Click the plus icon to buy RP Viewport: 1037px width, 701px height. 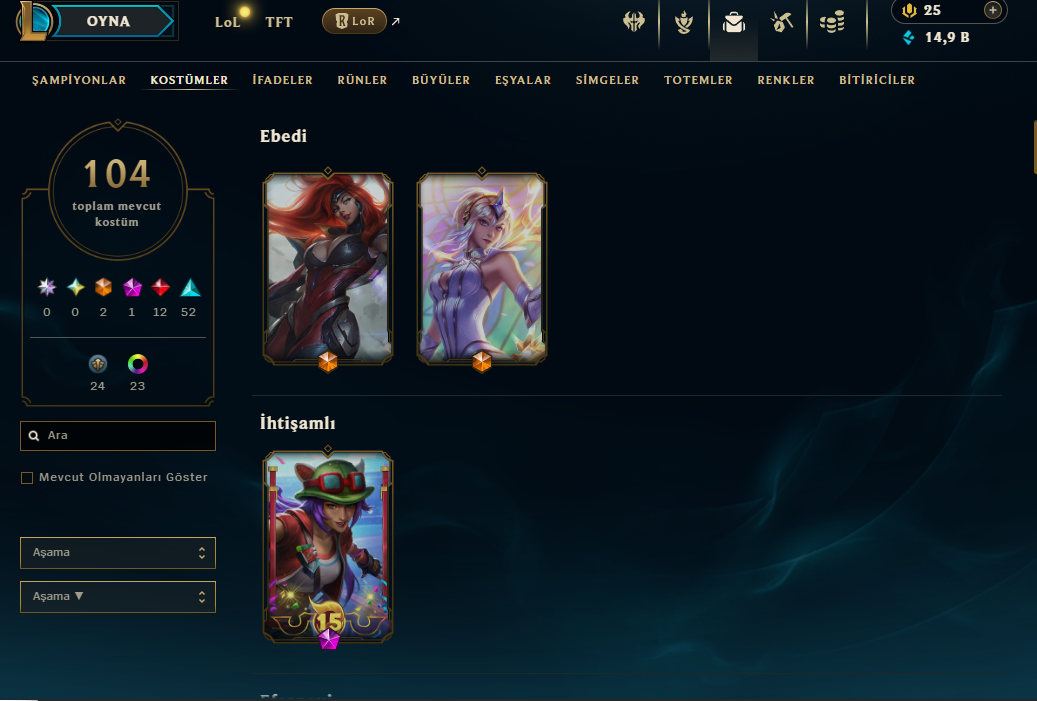(992, 10)
